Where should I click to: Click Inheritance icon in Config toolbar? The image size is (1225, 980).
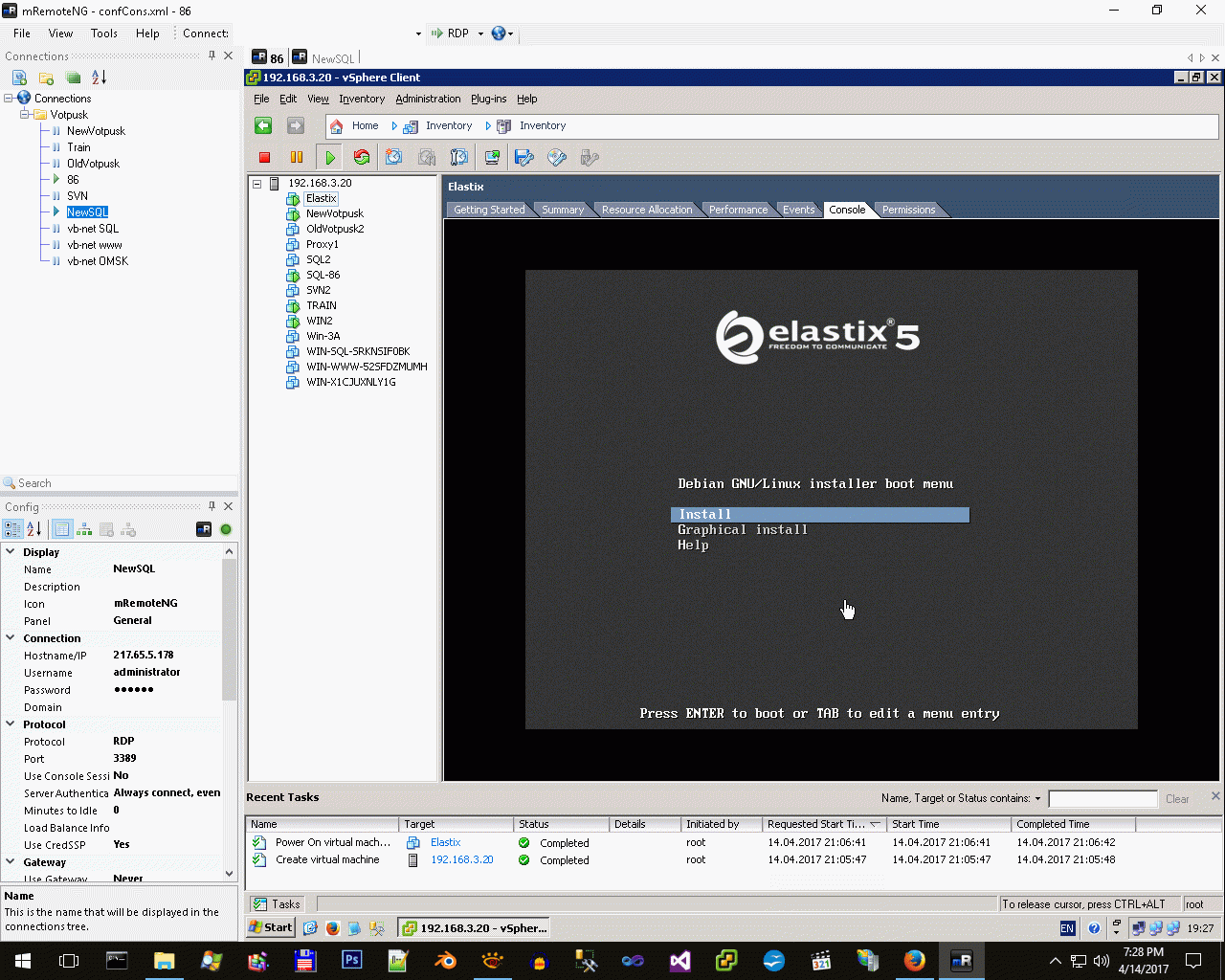point(84,529)
